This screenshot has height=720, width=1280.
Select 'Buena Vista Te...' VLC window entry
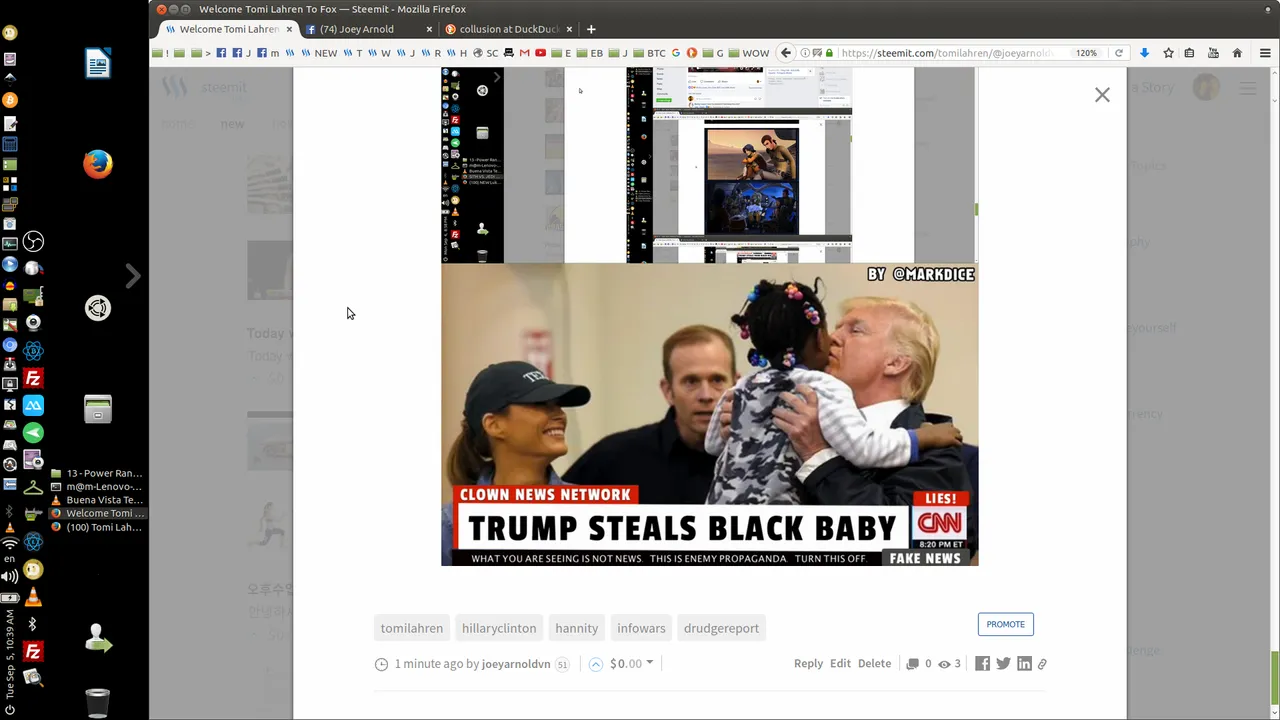pos(97,500)
